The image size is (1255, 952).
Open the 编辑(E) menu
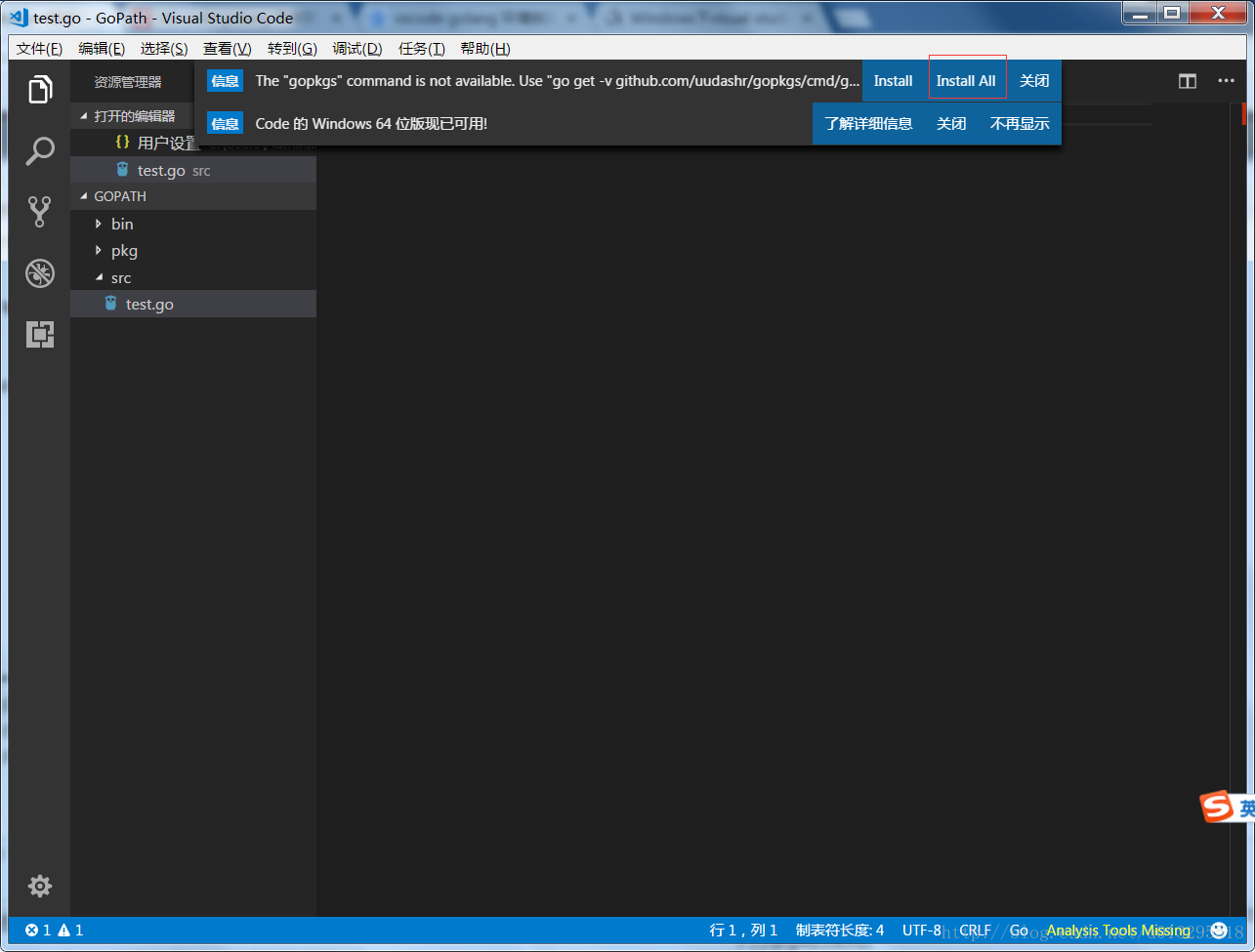coord(102,49)
